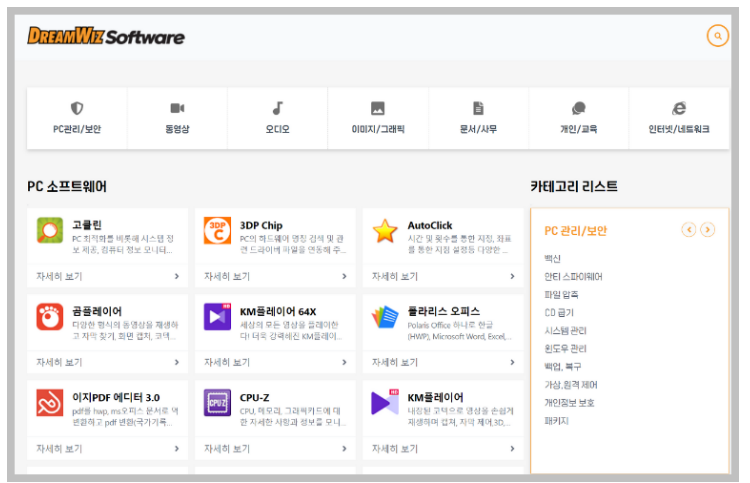Click the DreamWiz Software logo
Image resolution: width=750 pixels, height=483 pixels.
point(106,36)
